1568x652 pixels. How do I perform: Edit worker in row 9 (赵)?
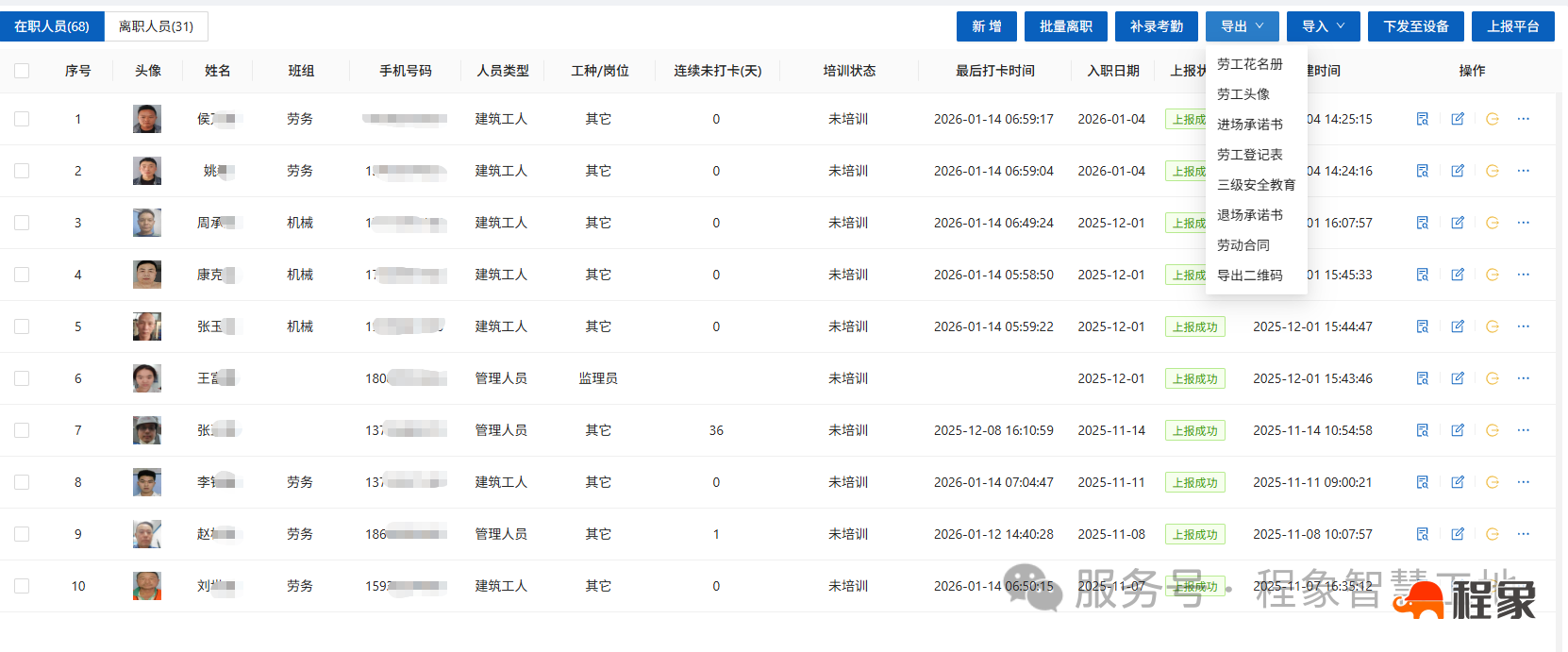[x=1458, y=534]
